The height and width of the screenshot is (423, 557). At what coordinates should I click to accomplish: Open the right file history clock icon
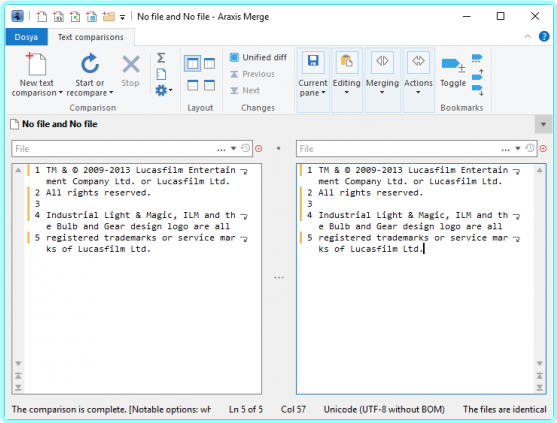(x=530, y=148)
